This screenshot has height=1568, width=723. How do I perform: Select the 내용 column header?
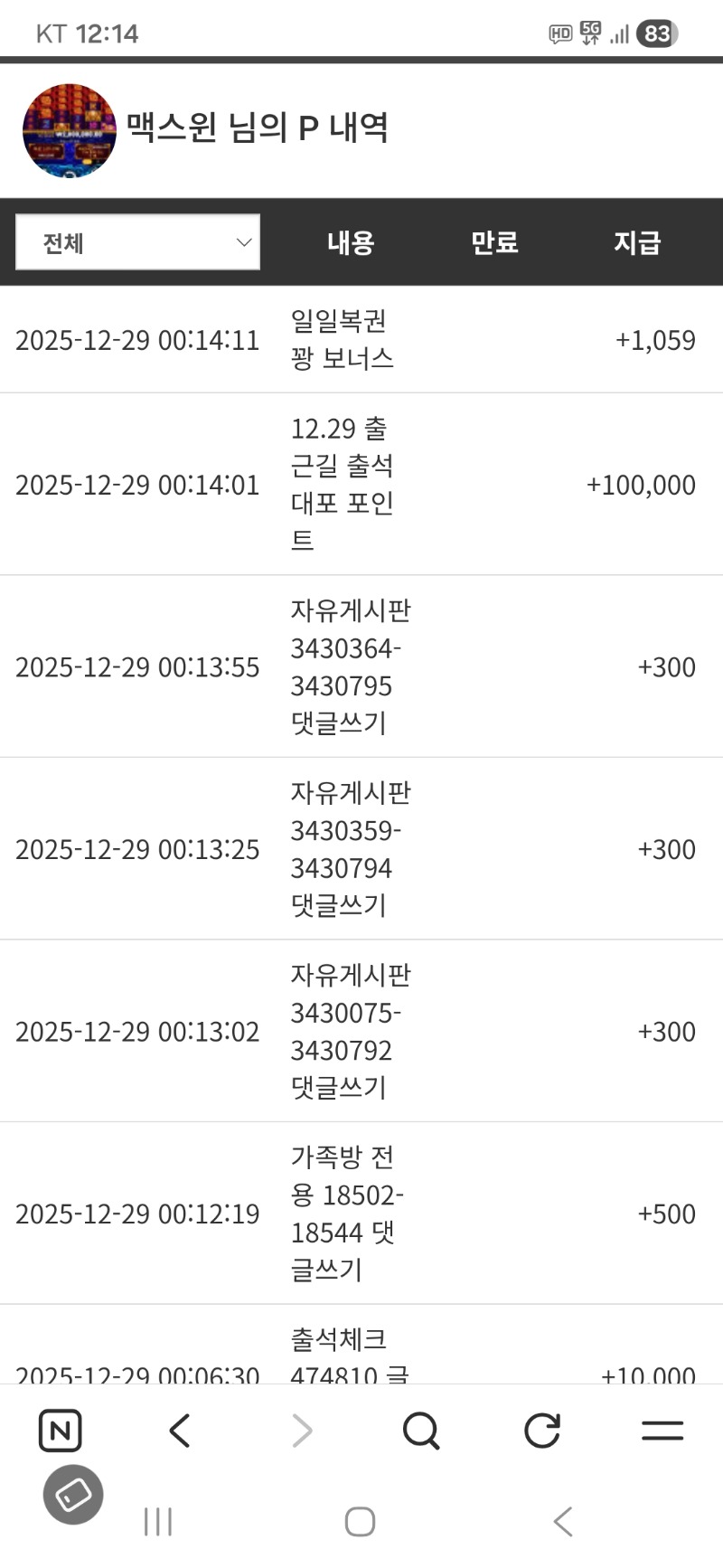(351, 242)
